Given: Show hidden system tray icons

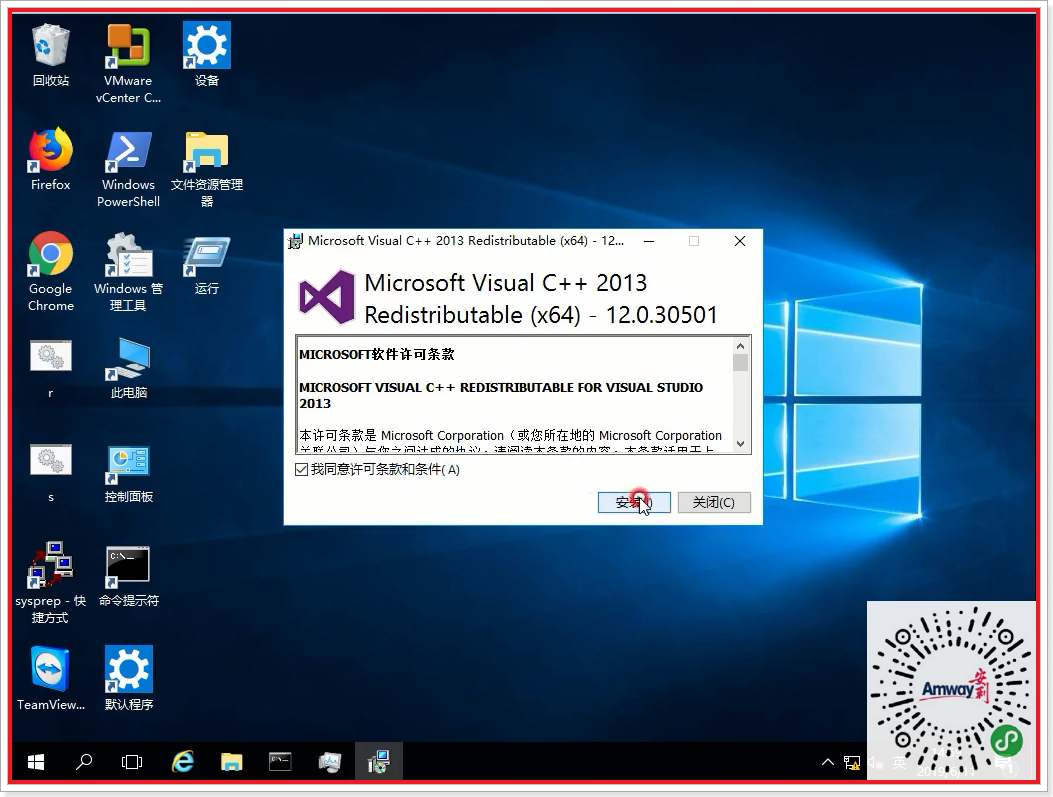Looking at the screenshot, I should (x=827, y=762).
